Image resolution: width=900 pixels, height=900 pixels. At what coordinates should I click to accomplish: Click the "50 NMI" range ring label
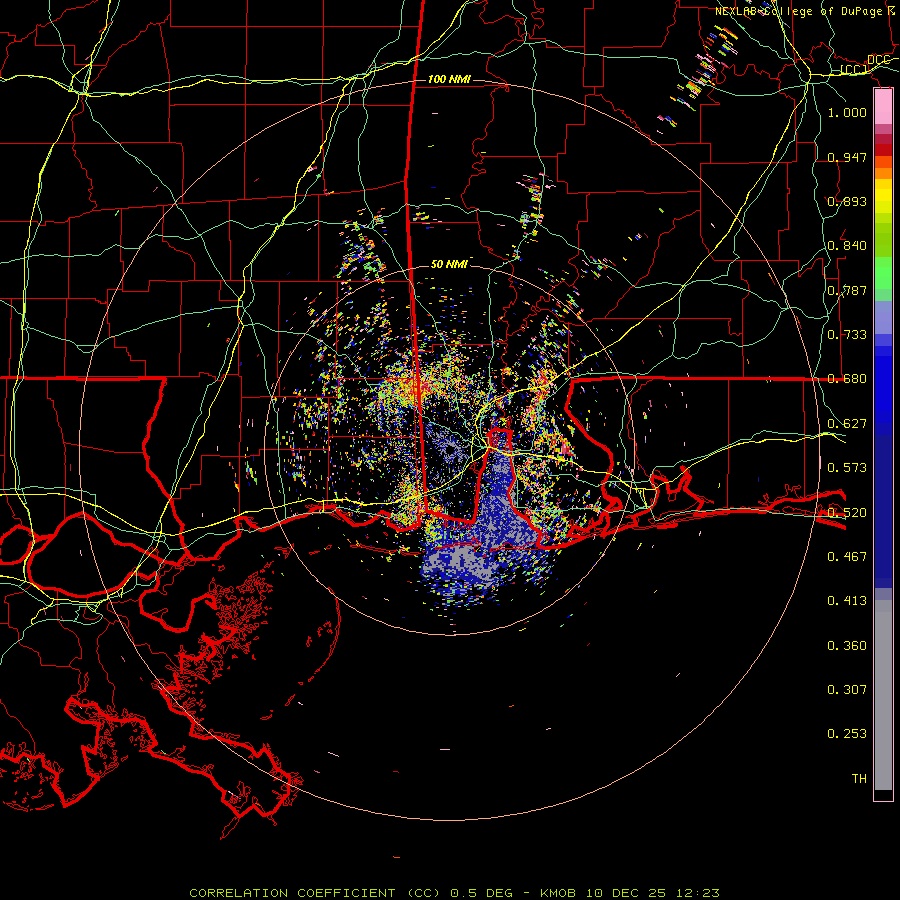point(449,264)
